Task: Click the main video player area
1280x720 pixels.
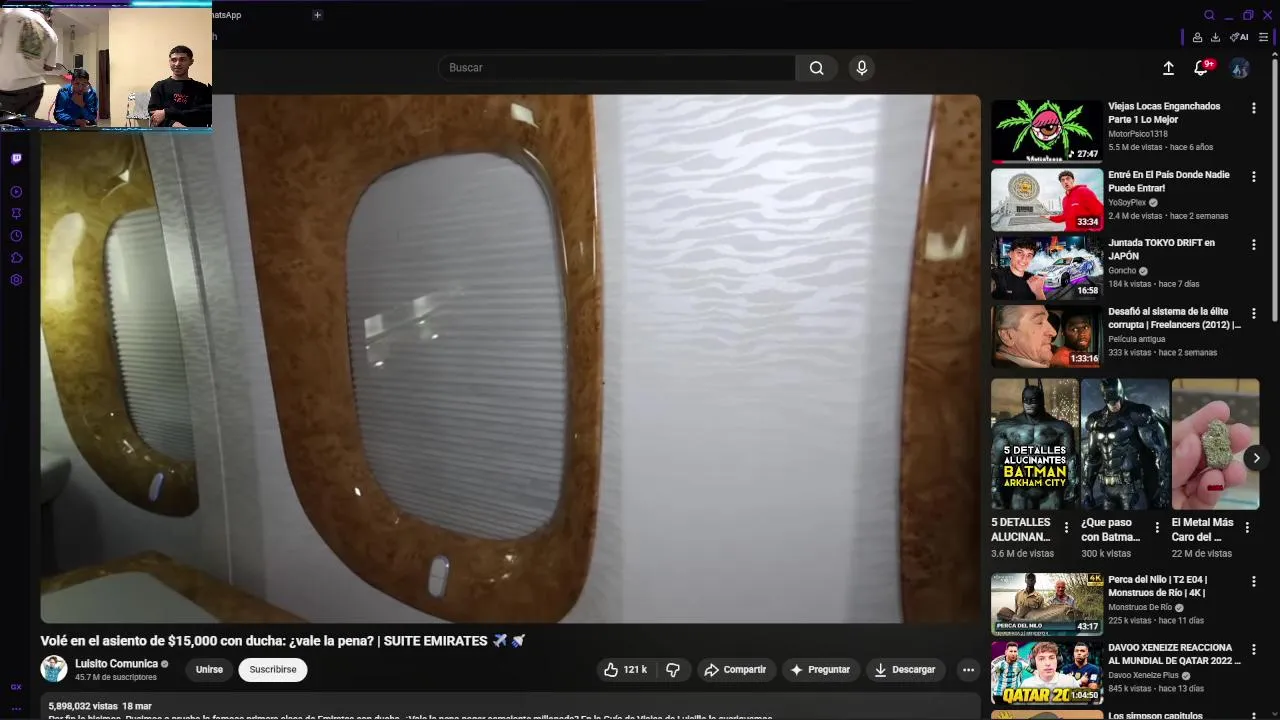Action: click(x=510, y=359)
